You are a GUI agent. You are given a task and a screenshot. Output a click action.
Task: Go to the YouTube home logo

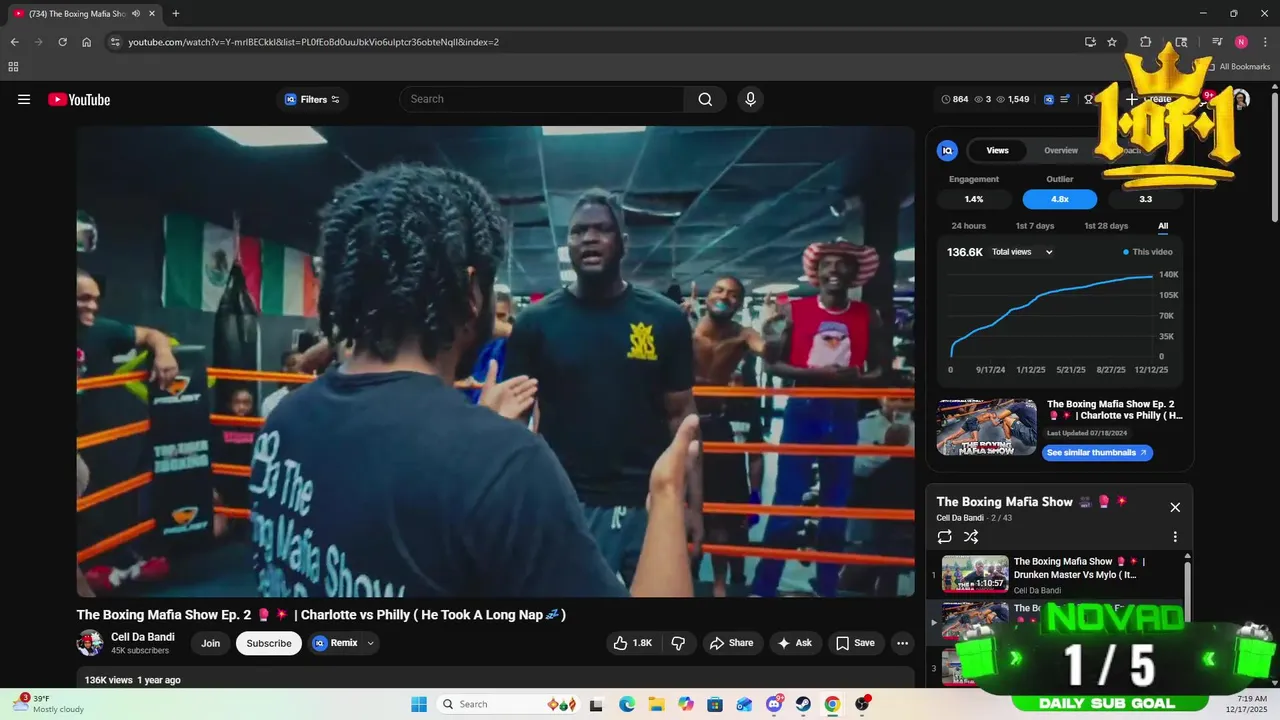[79, 99]
